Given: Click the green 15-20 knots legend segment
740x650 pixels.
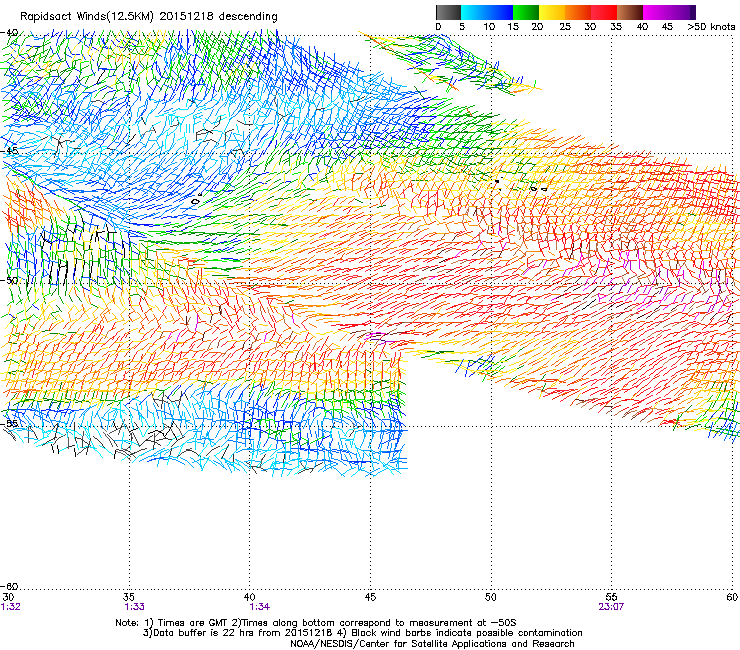Looking at the screenshot, I should 526,12.
